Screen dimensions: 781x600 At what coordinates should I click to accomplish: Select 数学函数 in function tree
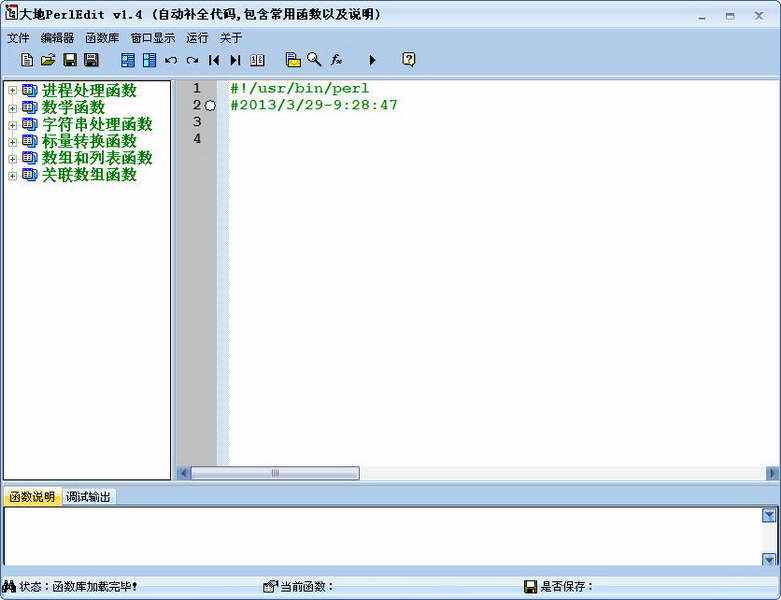(x=73, y=107)
